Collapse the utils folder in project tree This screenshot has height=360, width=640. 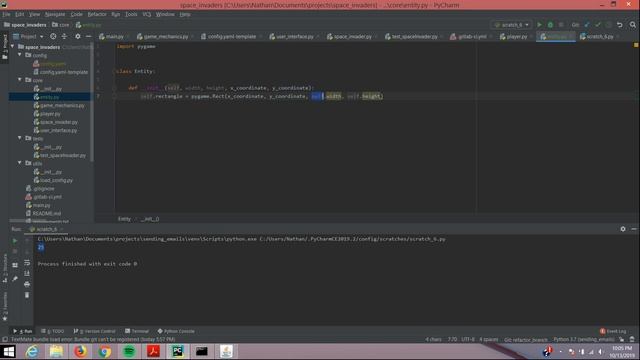click(20, 163)
